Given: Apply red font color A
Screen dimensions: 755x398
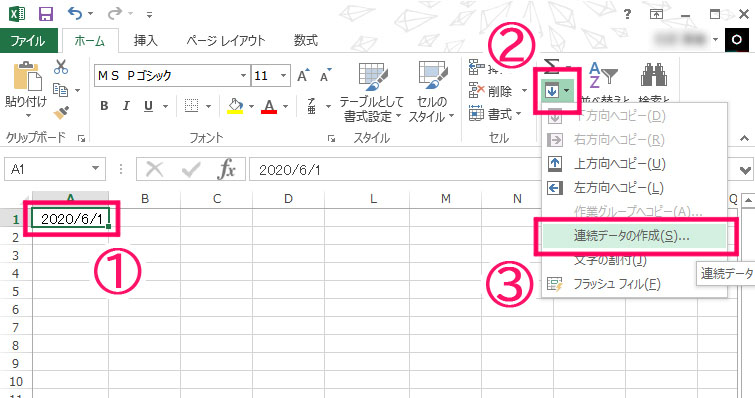Looking at the screenshot, I should 269,106.
